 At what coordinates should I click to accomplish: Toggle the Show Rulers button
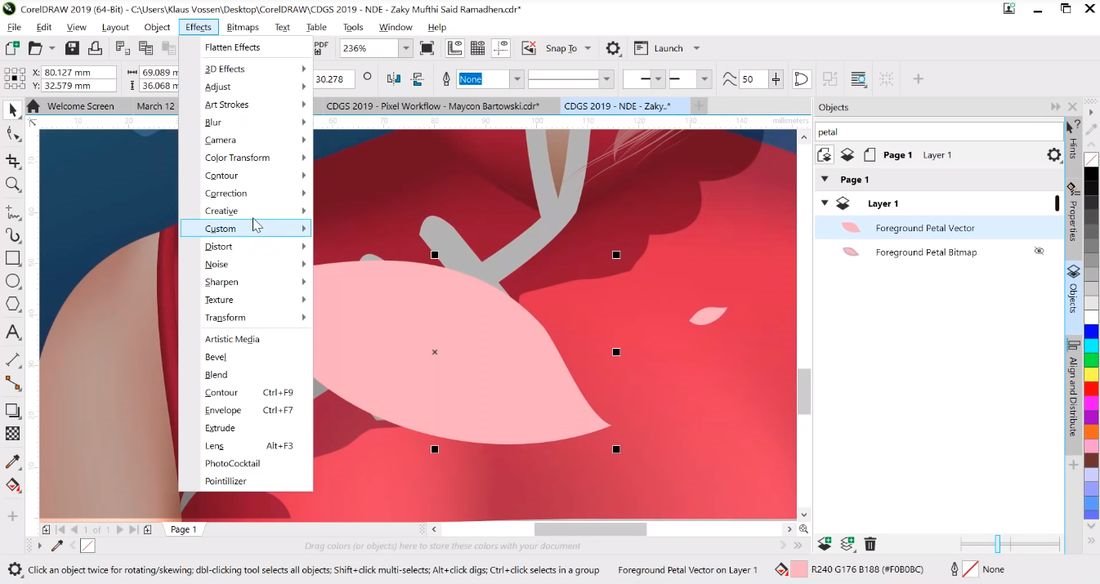tap(455, 48)
